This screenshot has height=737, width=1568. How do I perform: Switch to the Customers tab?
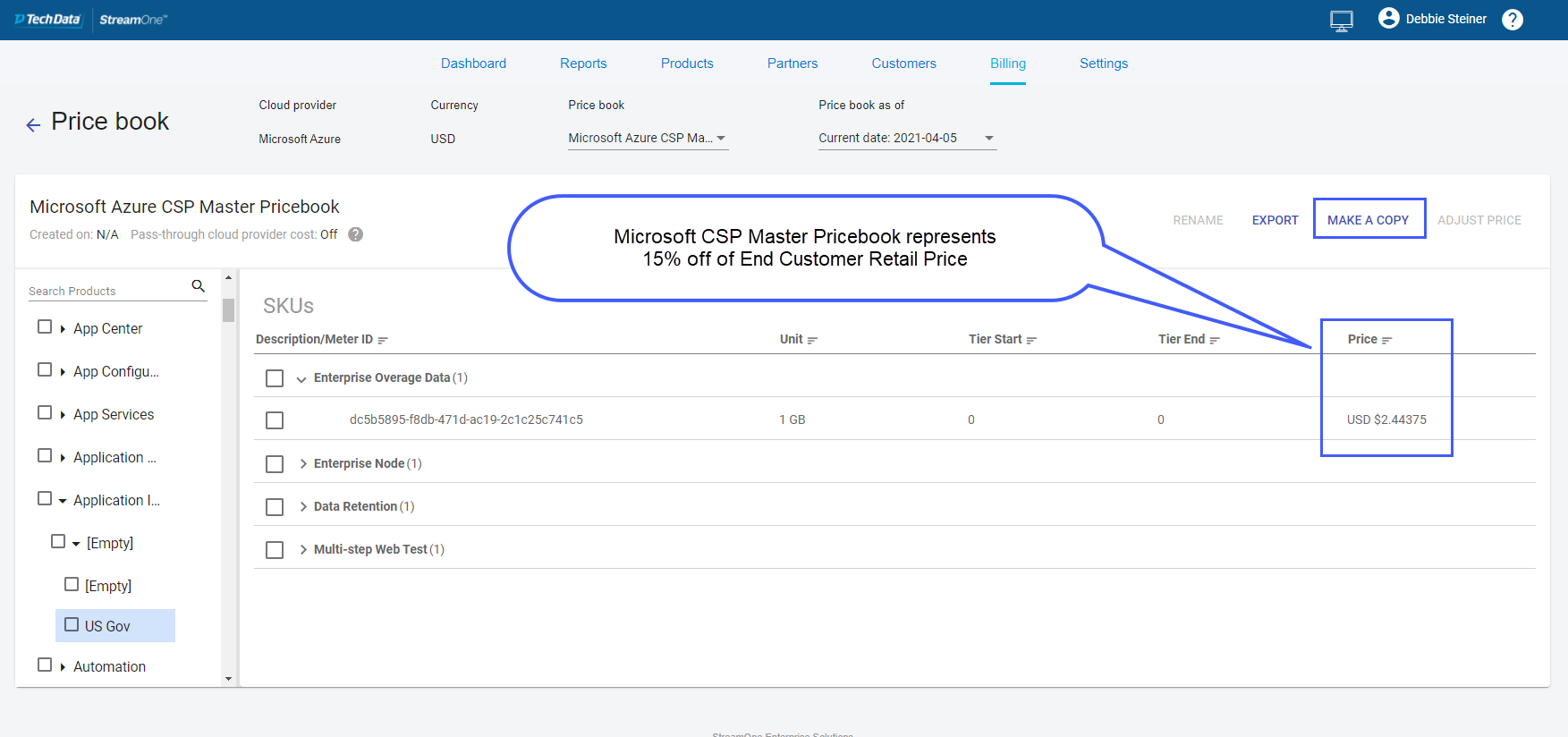(903, 64)
